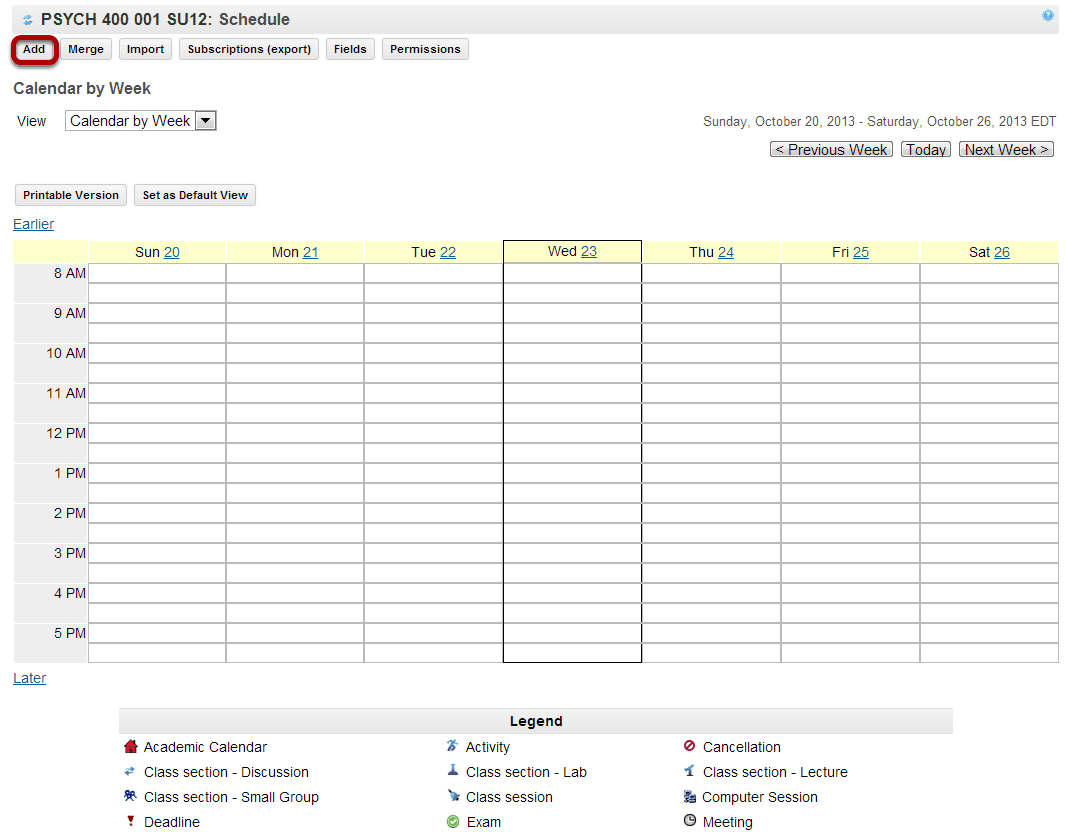The image size is (1066, 832).
Task: Click Set as Default View
Action: (195, 195)
